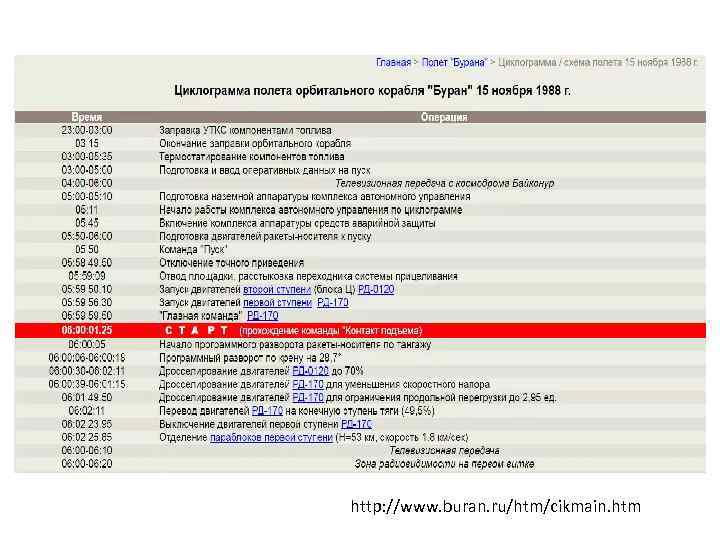720x540 pixels.
Task: Open РД-170 link in 05:59:56.30 row
Action: click(333, 303)
